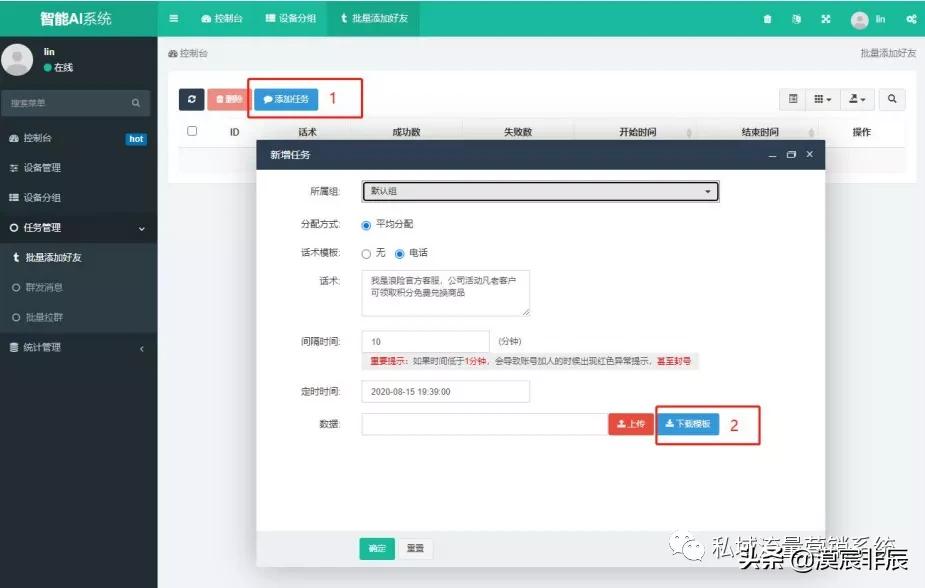
Task: Check the select-all checkbox in the table header
Action: pos(191,130)
